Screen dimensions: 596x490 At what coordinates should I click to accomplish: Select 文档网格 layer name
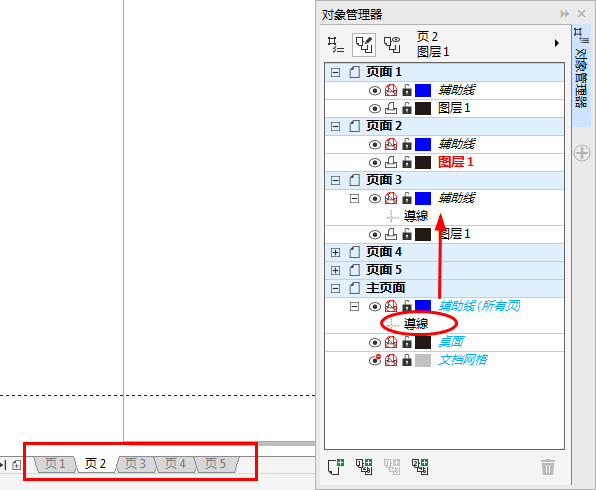coord(463,360)
